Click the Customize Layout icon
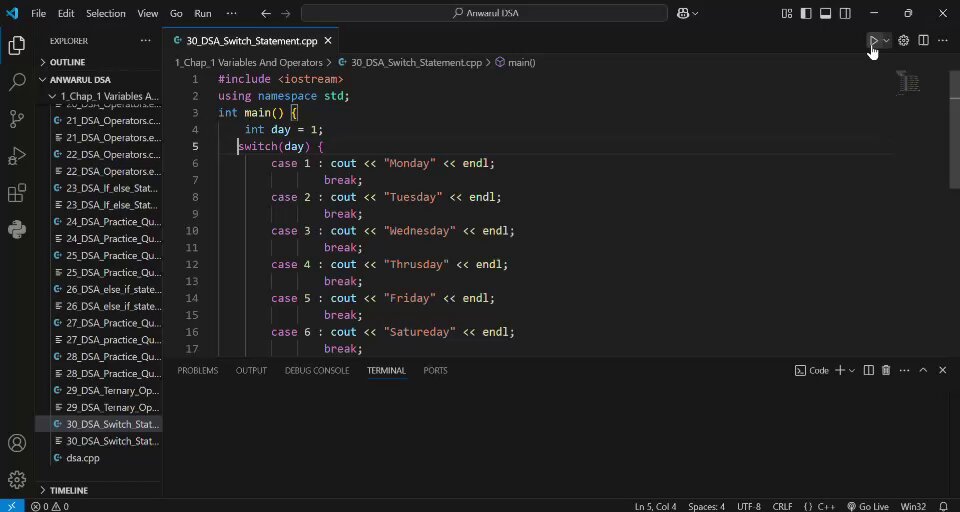The image size is (960, 512). [x=787, y=13]
